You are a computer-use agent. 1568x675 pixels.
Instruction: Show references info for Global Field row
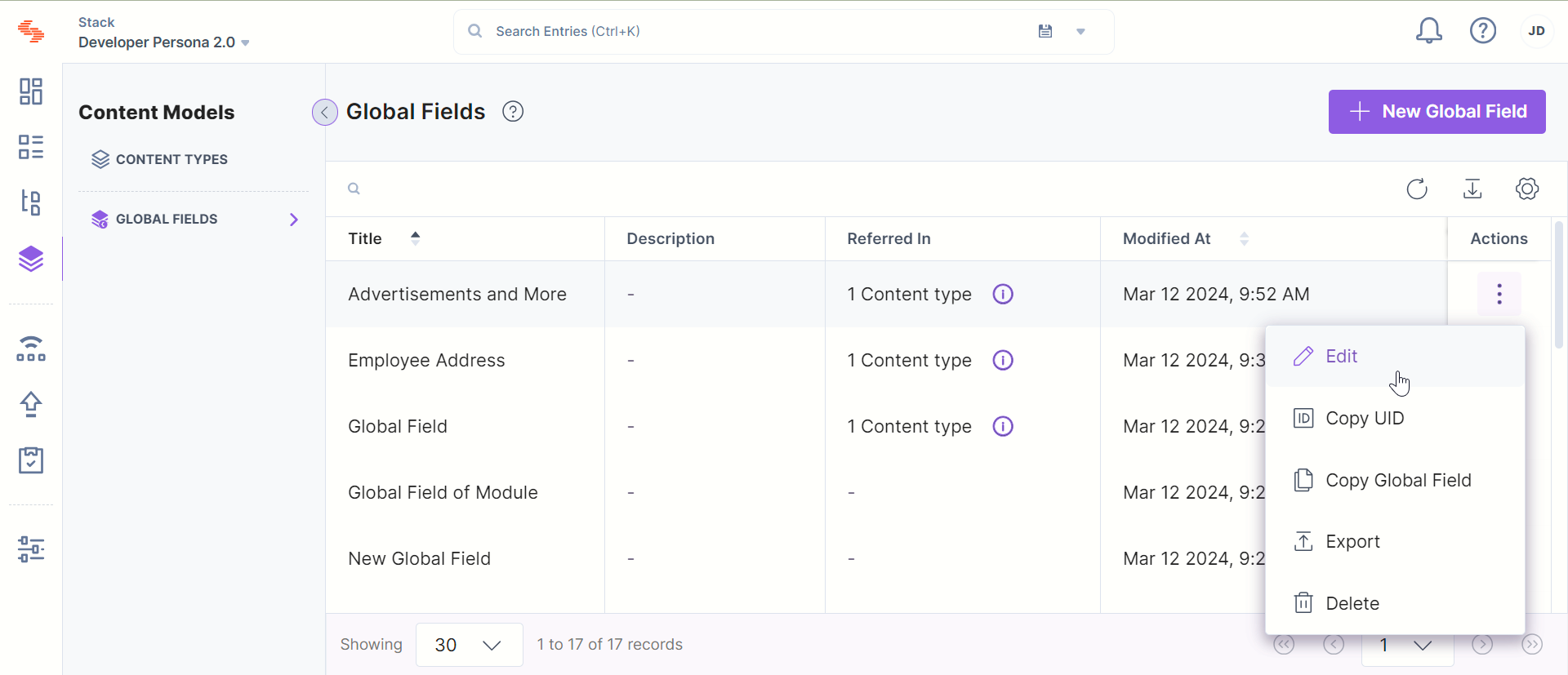point(1003,426)
